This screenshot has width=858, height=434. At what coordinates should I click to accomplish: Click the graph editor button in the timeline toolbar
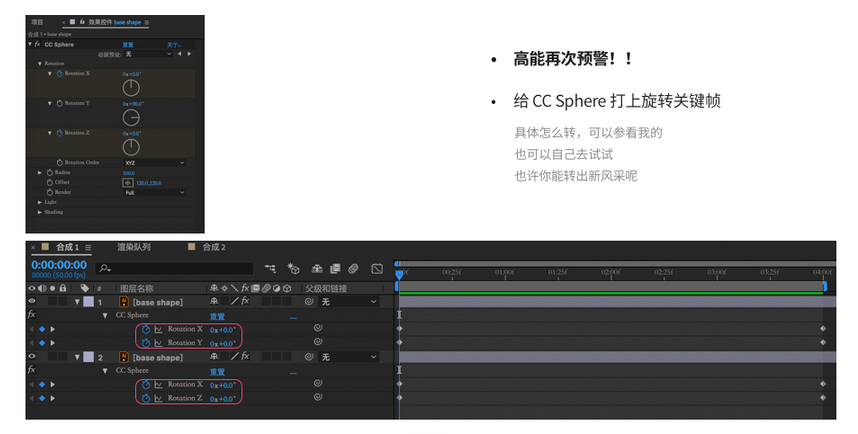[x=377, y=268]
